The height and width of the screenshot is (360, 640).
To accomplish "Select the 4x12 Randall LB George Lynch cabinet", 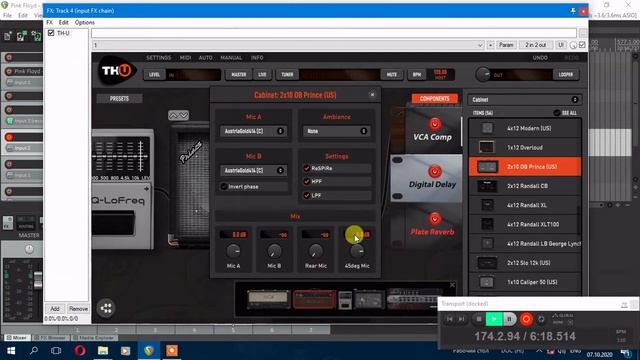I will [525, 243].
